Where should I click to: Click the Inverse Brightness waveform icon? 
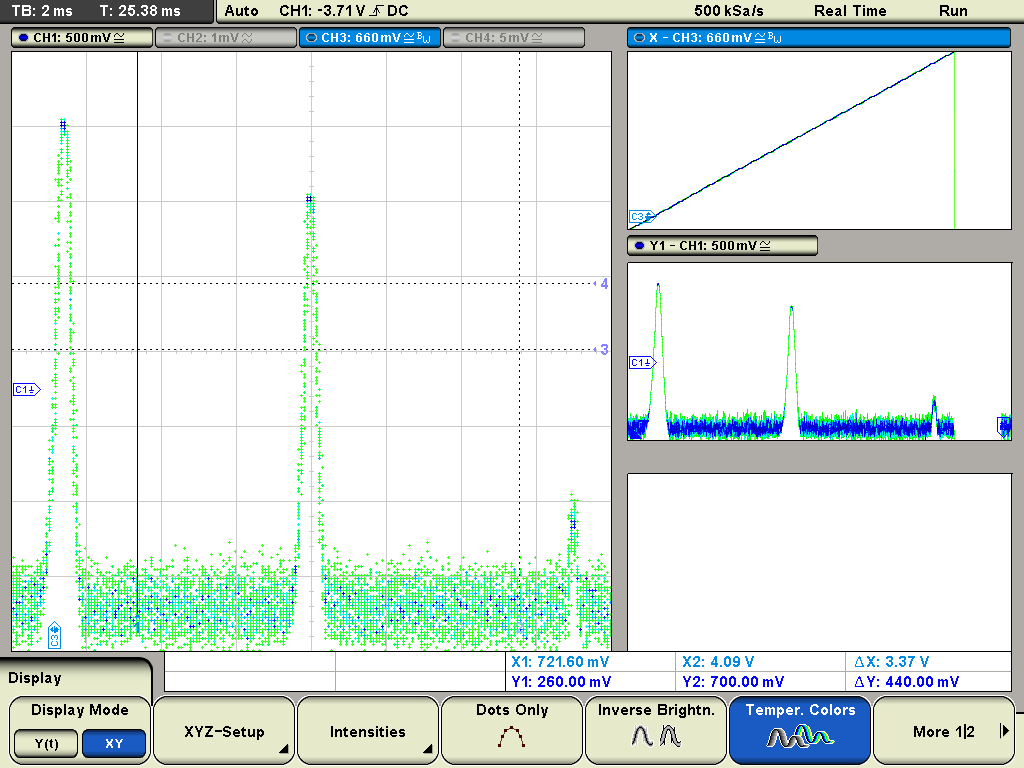[x=656, y=738]
